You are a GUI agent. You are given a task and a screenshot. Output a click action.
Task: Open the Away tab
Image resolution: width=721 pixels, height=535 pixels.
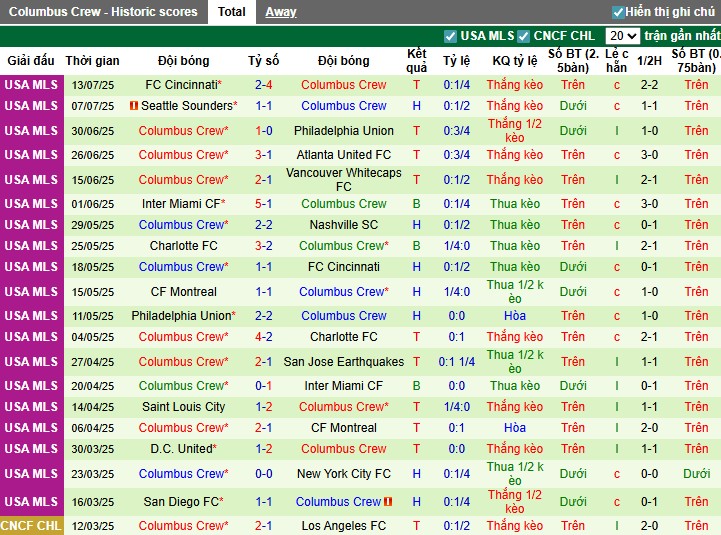pos(280,12)
